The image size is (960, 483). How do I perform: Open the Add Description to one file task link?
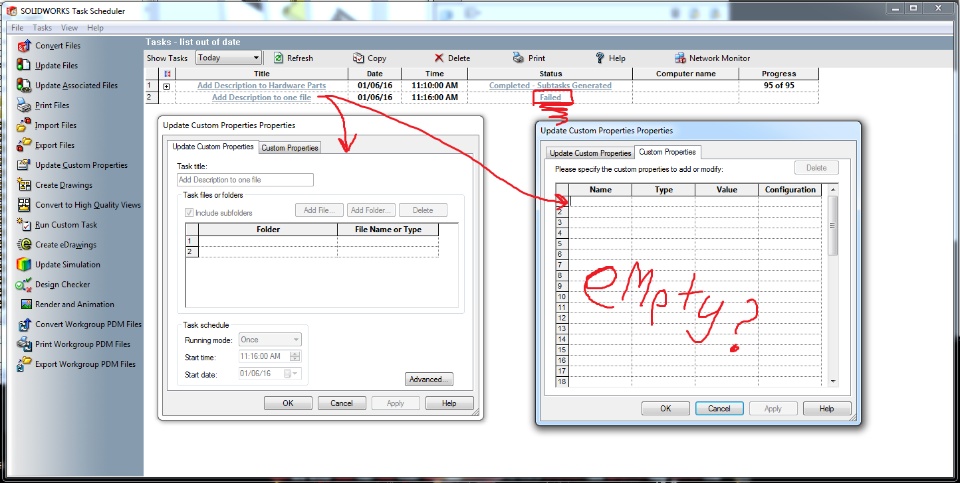(261, 97)
